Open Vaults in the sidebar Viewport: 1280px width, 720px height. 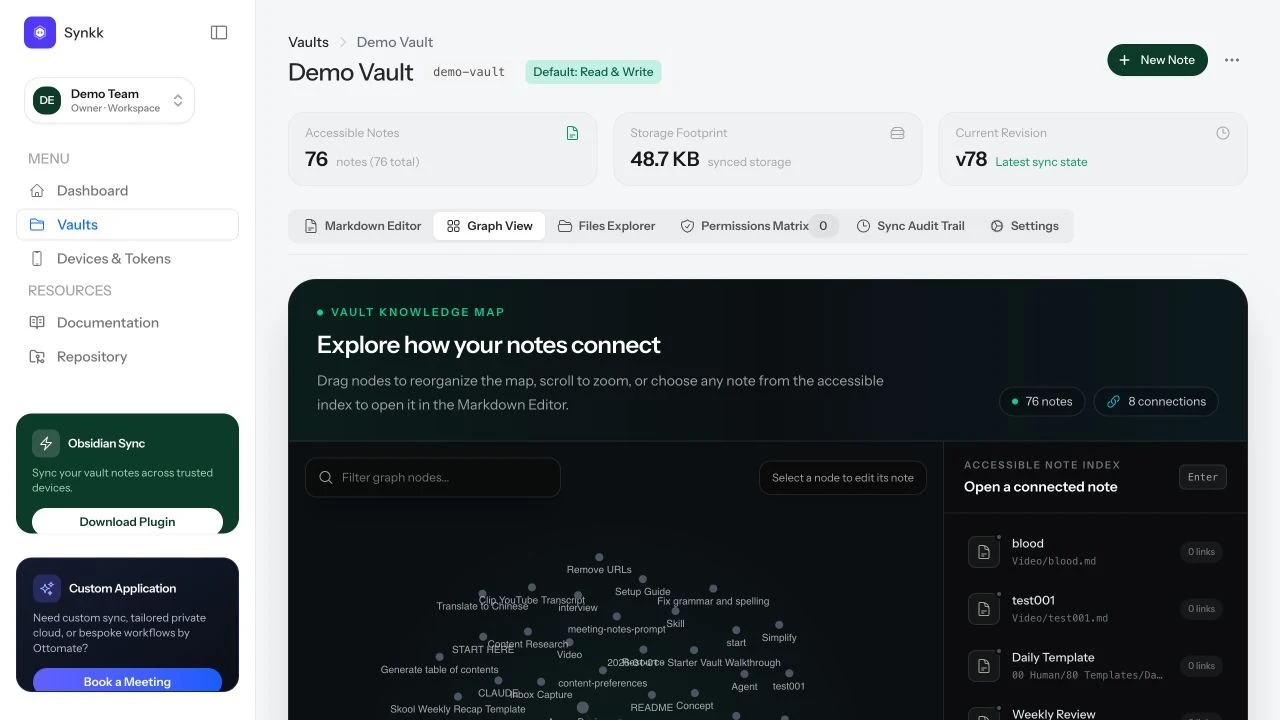(x=127, y=224)
